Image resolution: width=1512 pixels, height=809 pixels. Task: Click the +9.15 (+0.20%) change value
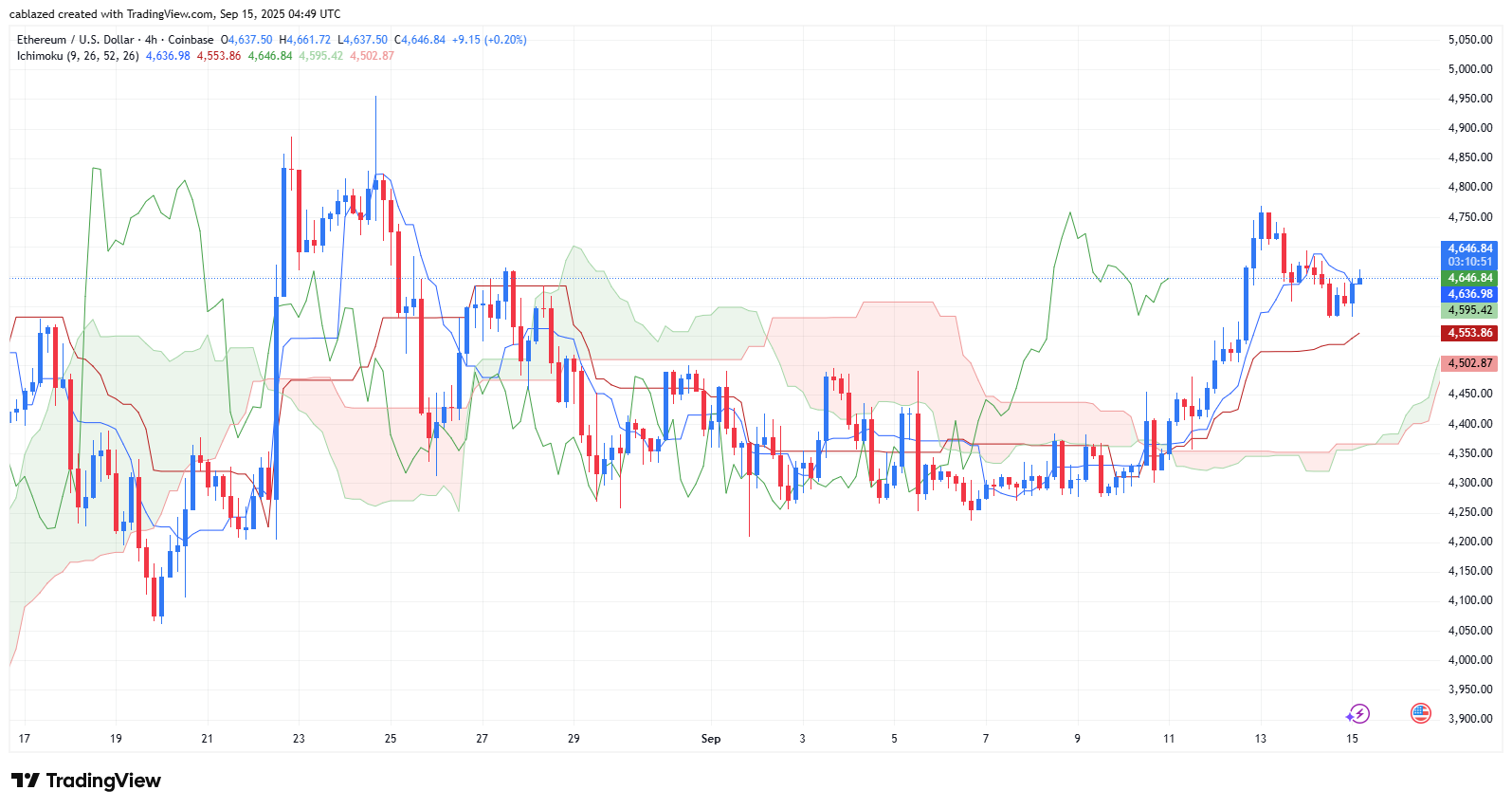pos(489,40)
